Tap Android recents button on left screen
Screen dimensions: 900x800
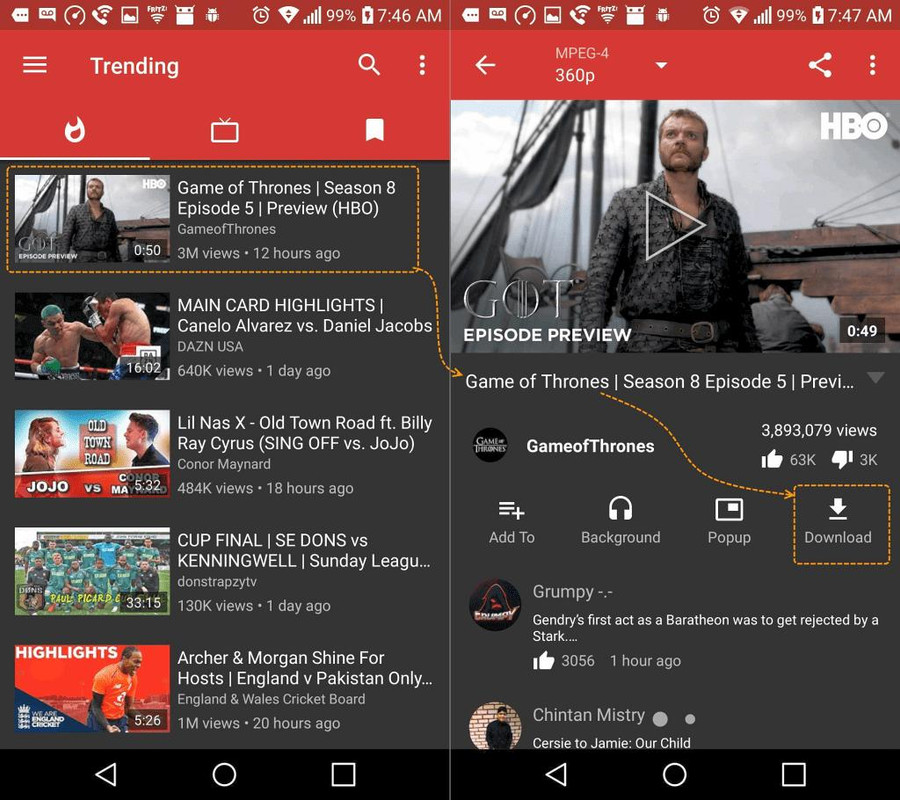343,774
